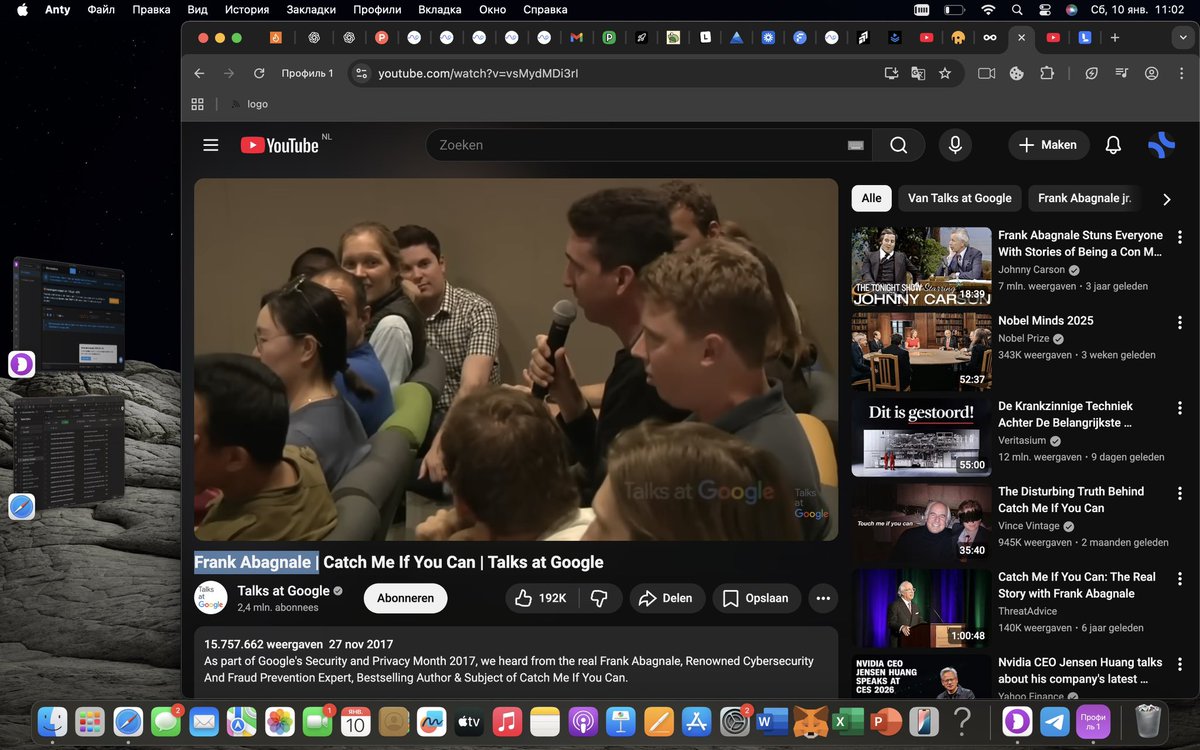Click the Maken create button

(x=1048, y=145)
